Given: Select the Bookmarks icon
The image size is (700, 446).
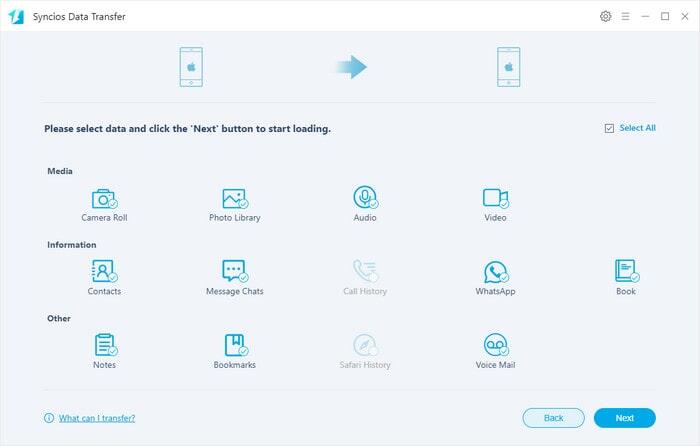Looking at the screenshot, I should 234,345.
